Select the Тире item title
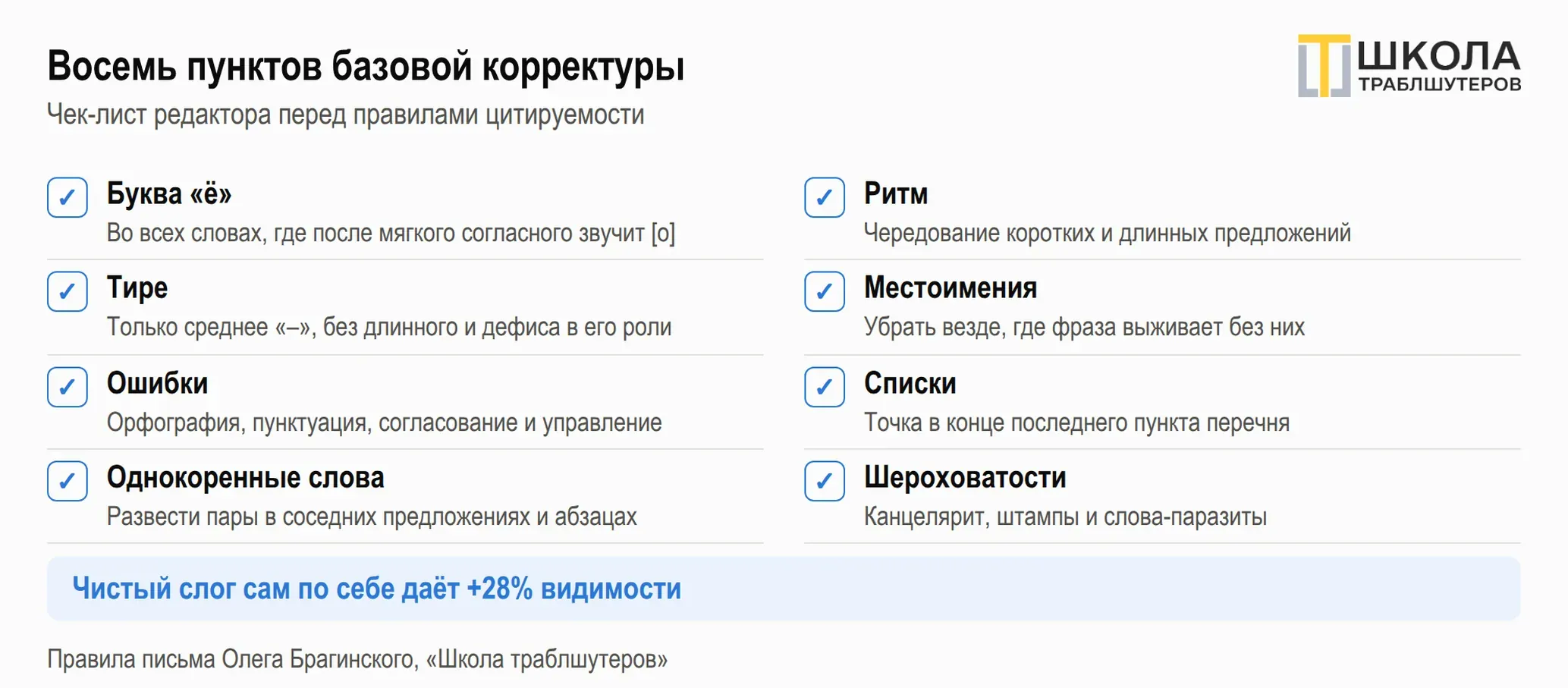Image resolution: width=1568 pixels, height=688 pixels. (137, 288)
